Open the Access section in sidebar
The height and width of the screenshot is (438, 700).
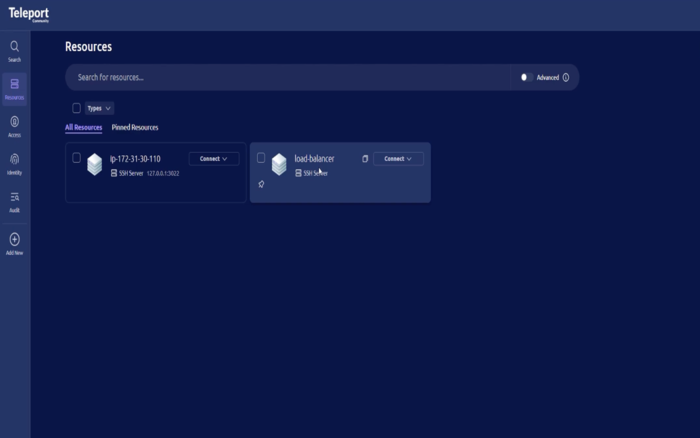tap(14, 126)
